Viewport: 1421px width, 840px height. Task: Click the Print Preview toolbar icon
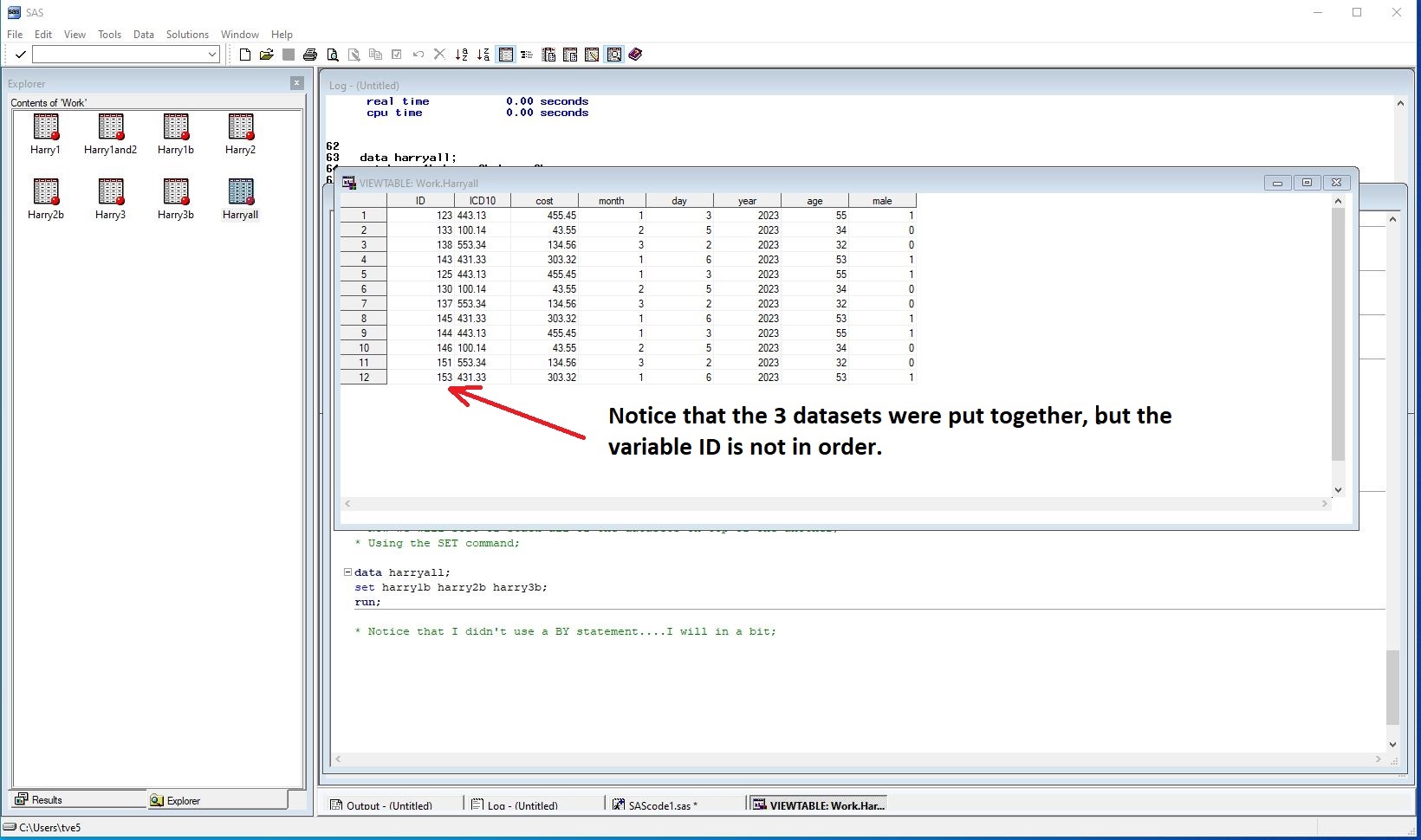[x=332, y=55]
